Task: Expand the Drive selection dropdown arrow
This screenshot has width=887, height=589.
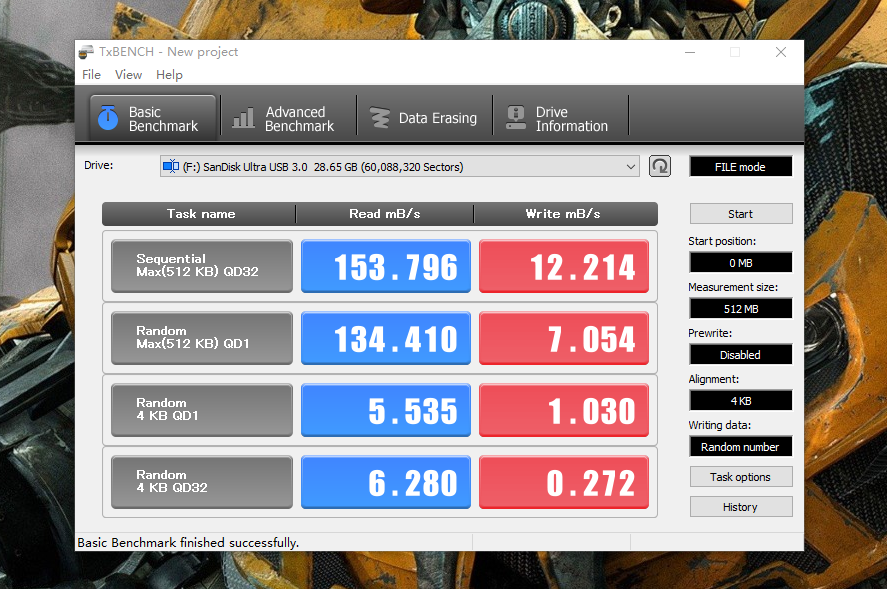Action: tap(630, 167)
